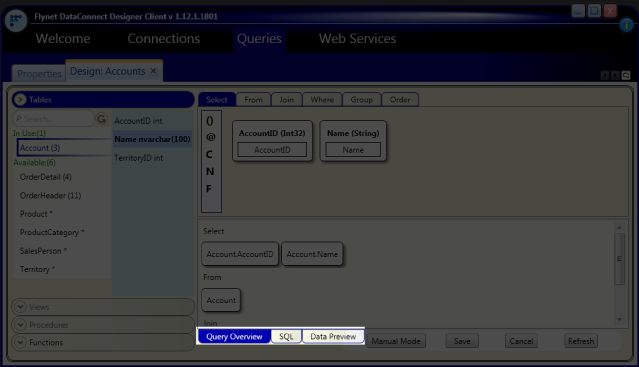The height and width of the screenshot is (367, 639).
Task: Open the Welcome section
Action: point(63,38)
